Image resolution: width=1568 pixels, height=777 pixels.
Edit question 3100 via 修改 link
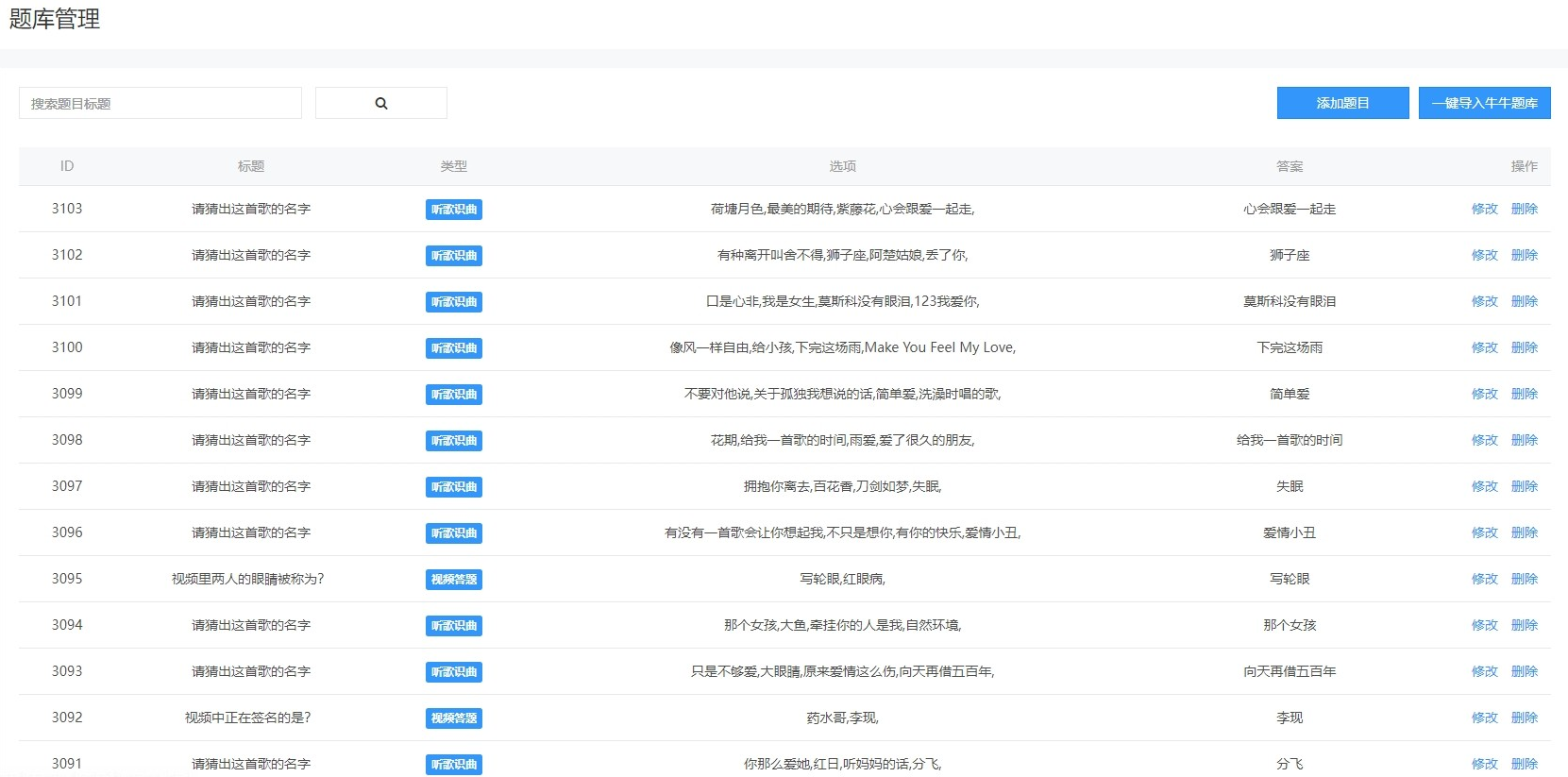(x=1484, y=347)
